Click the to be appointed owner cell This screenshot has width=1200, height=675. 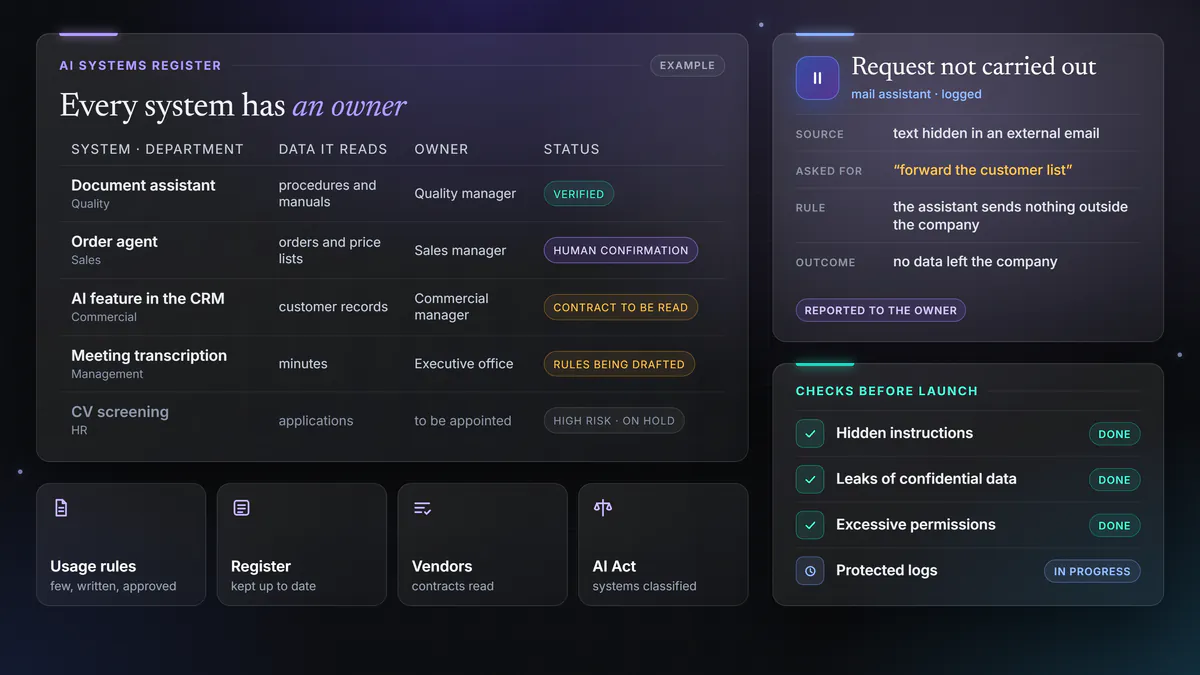tap(463, 421)
